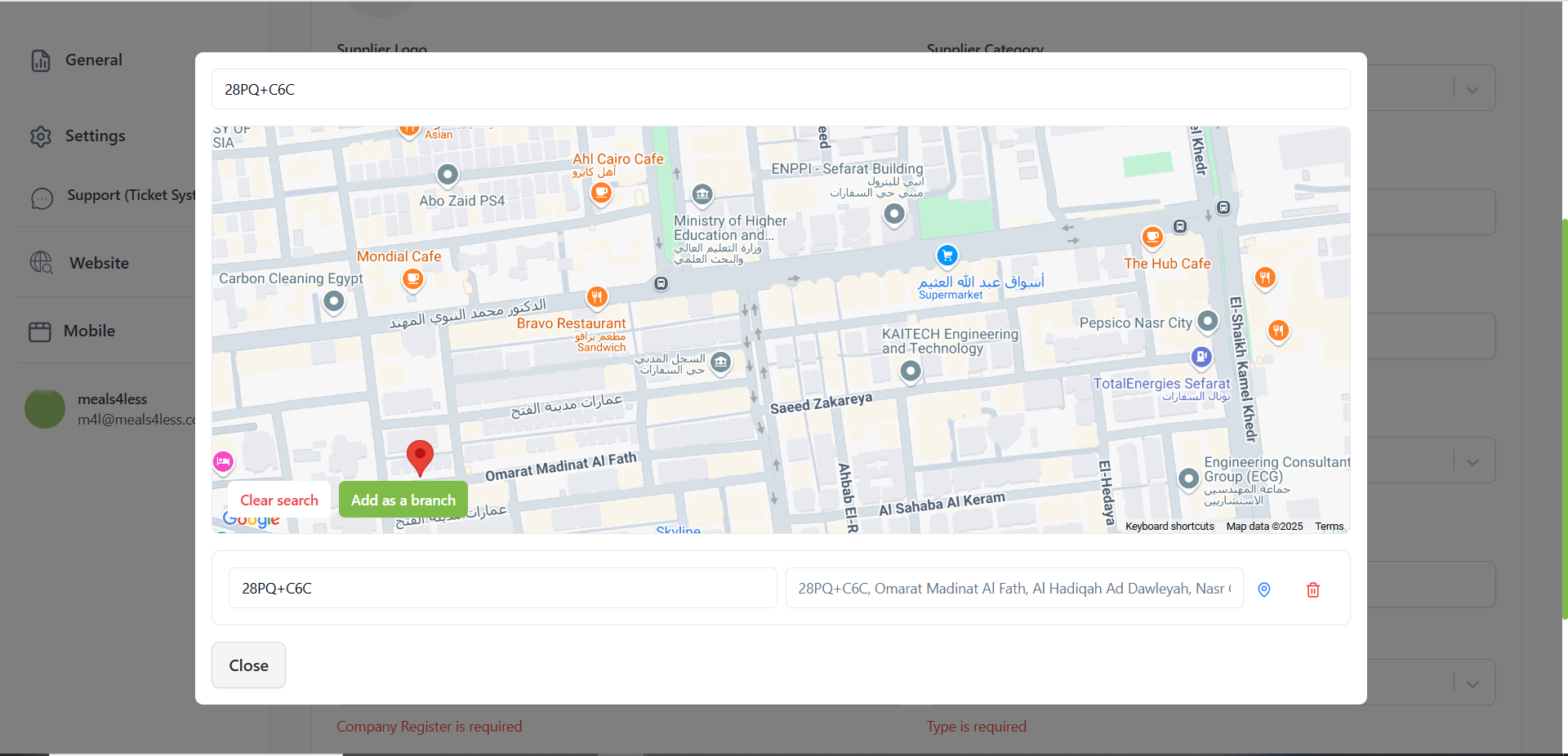1568x756 pixels.
Task: Click the Mobile sidebar icon
Action: (40, 331)
